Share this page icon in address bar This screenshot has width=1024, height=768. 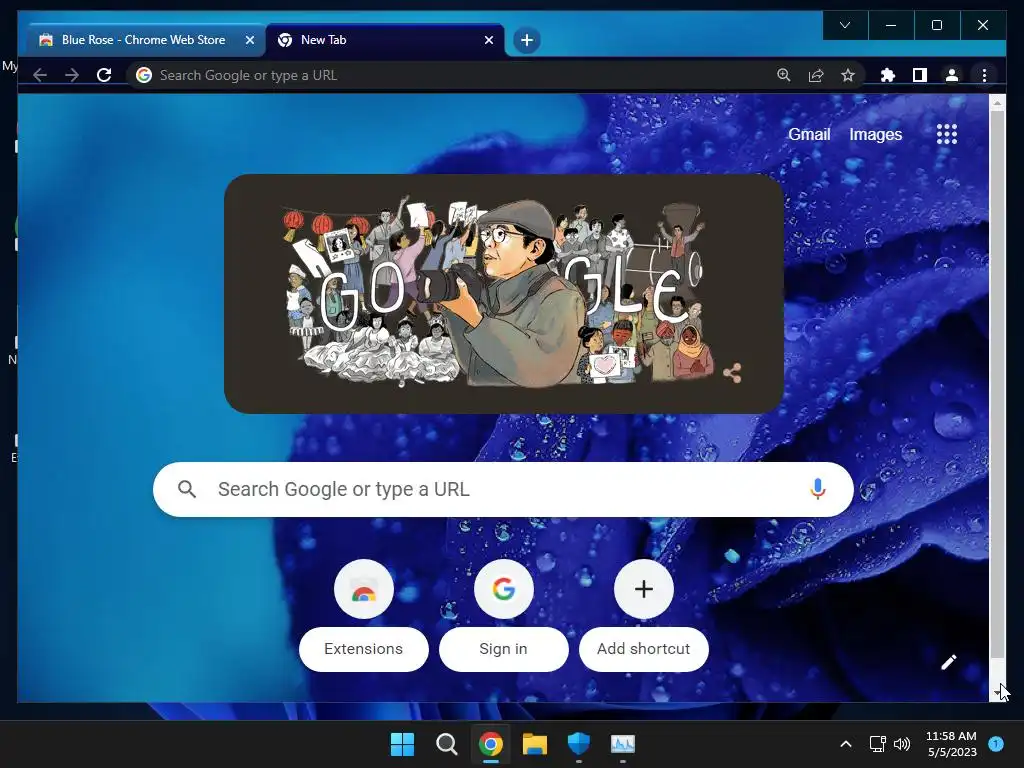[x=816, y=75]
